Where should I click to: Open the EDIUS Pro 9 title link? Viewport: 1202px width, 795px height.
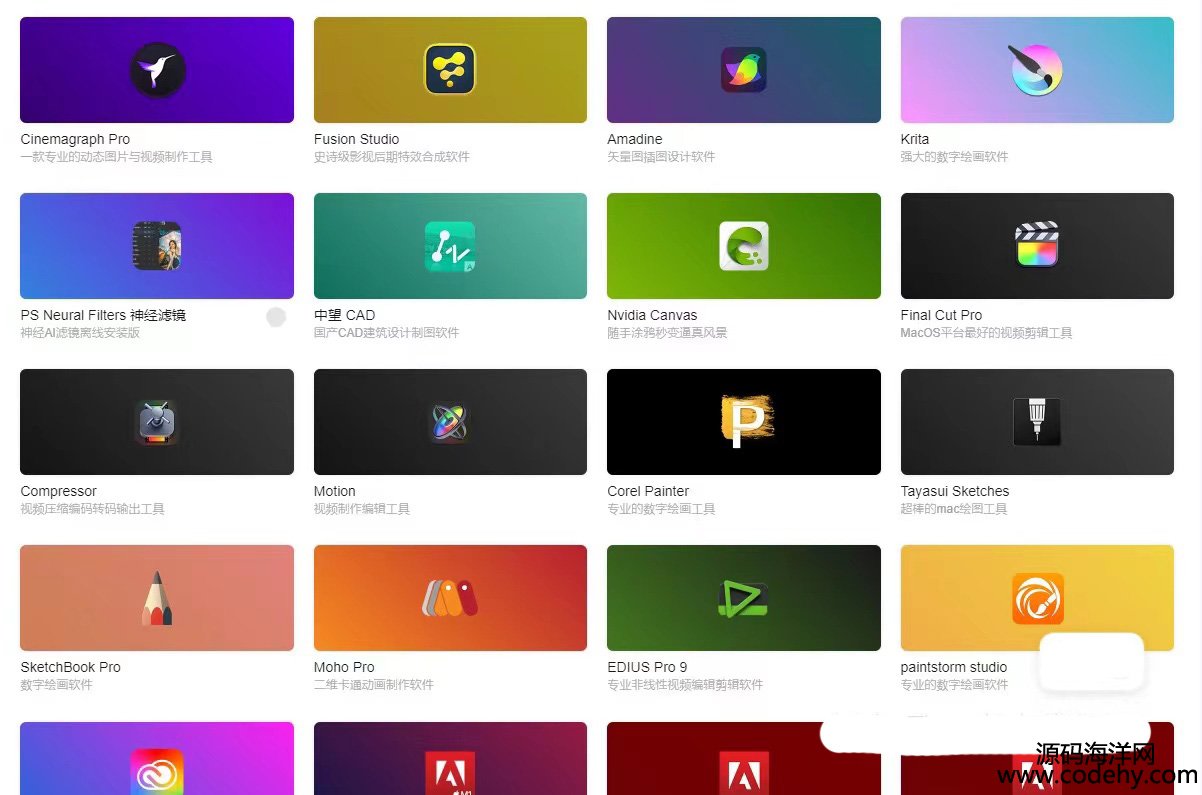click(647, 667)
